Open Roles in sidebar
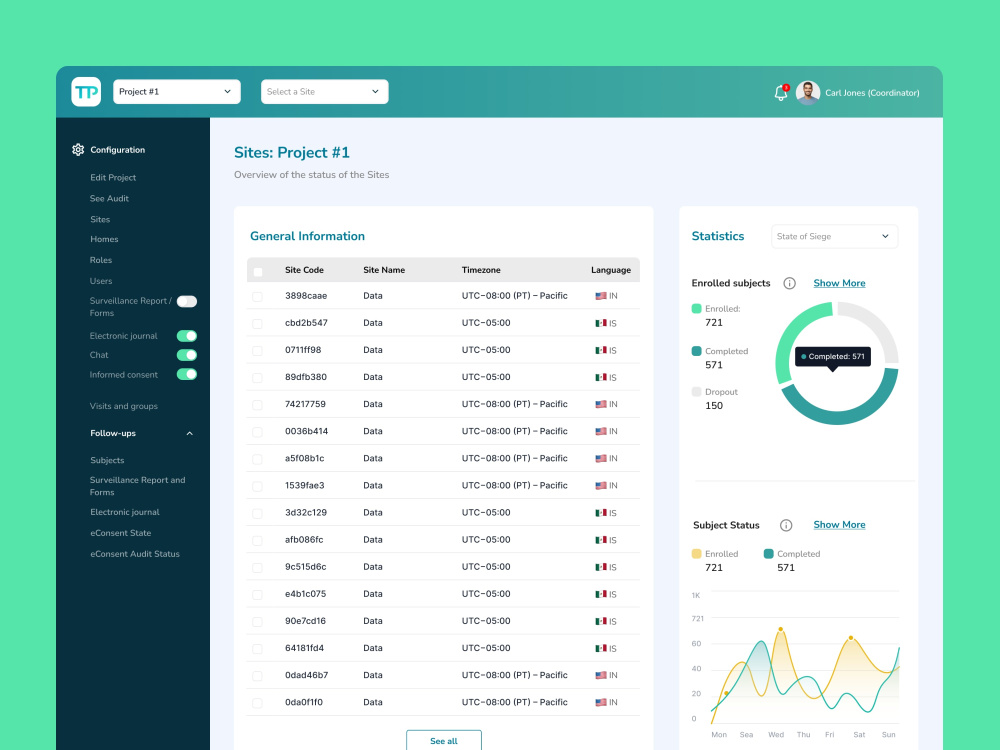The image size is (1000, 750). [101, 260]
